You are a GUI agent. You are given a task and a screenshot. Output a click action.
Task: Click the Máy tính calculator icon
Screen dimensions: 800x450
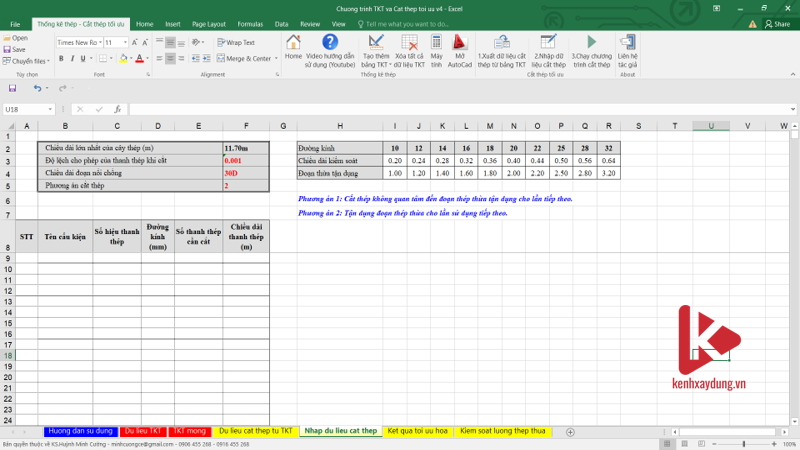click(x=436, y=46)
